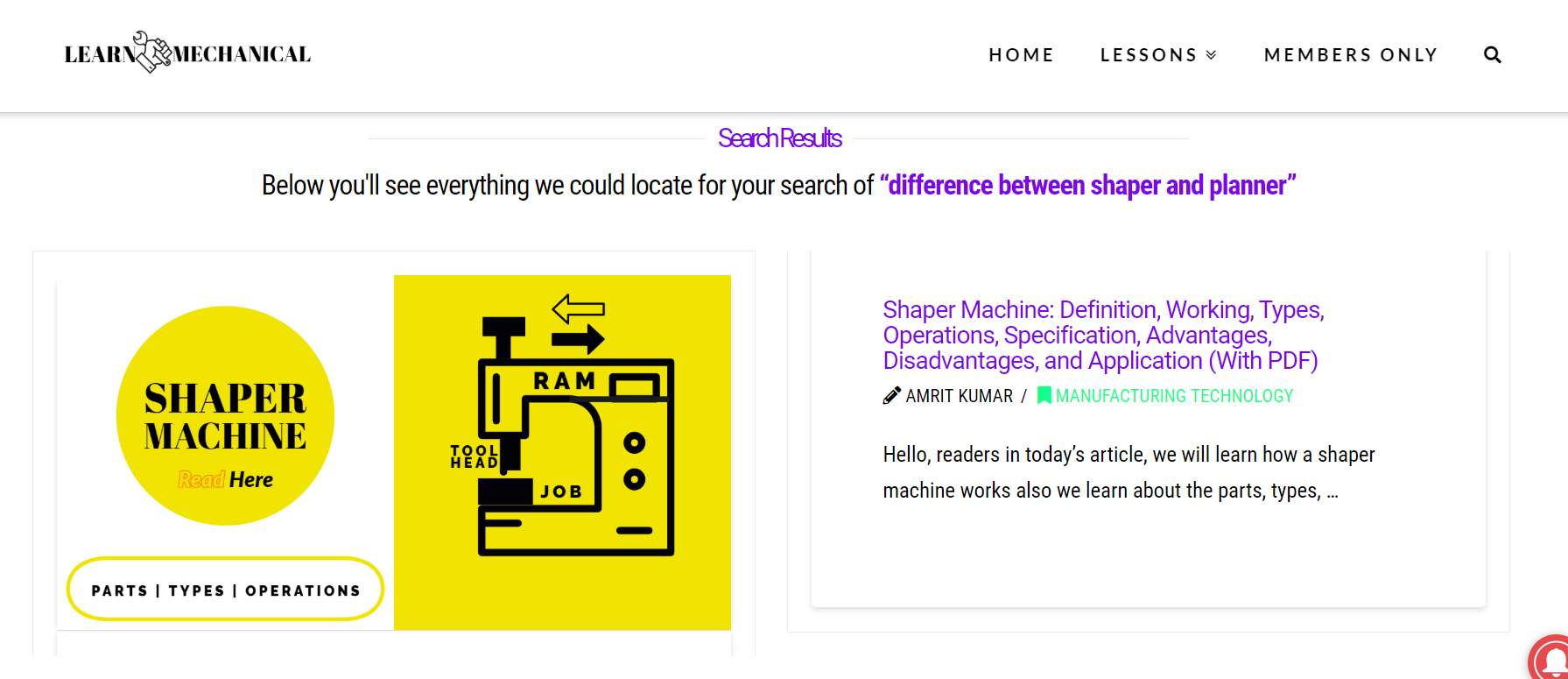Go to the HOME menu item
The height and width of the screenshot is (679, 1568).
(1022, 54)
